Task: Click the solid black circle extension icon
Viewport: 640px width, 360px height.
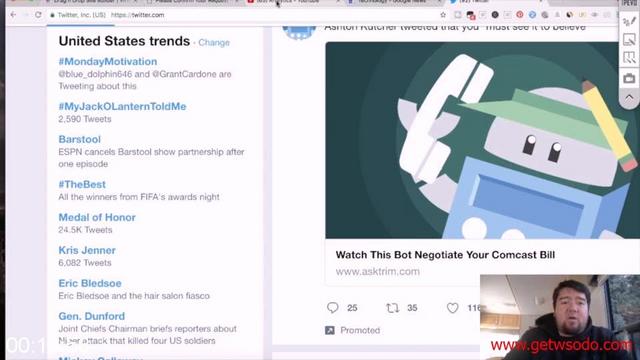Action: [495, 15]
